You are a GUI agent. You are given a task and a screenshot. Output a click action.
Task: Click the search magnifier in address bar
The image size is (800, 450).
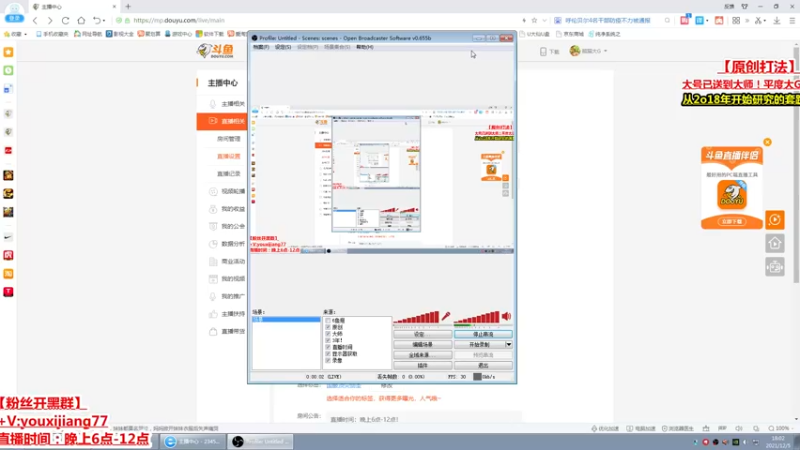click(x=667, y=20)
